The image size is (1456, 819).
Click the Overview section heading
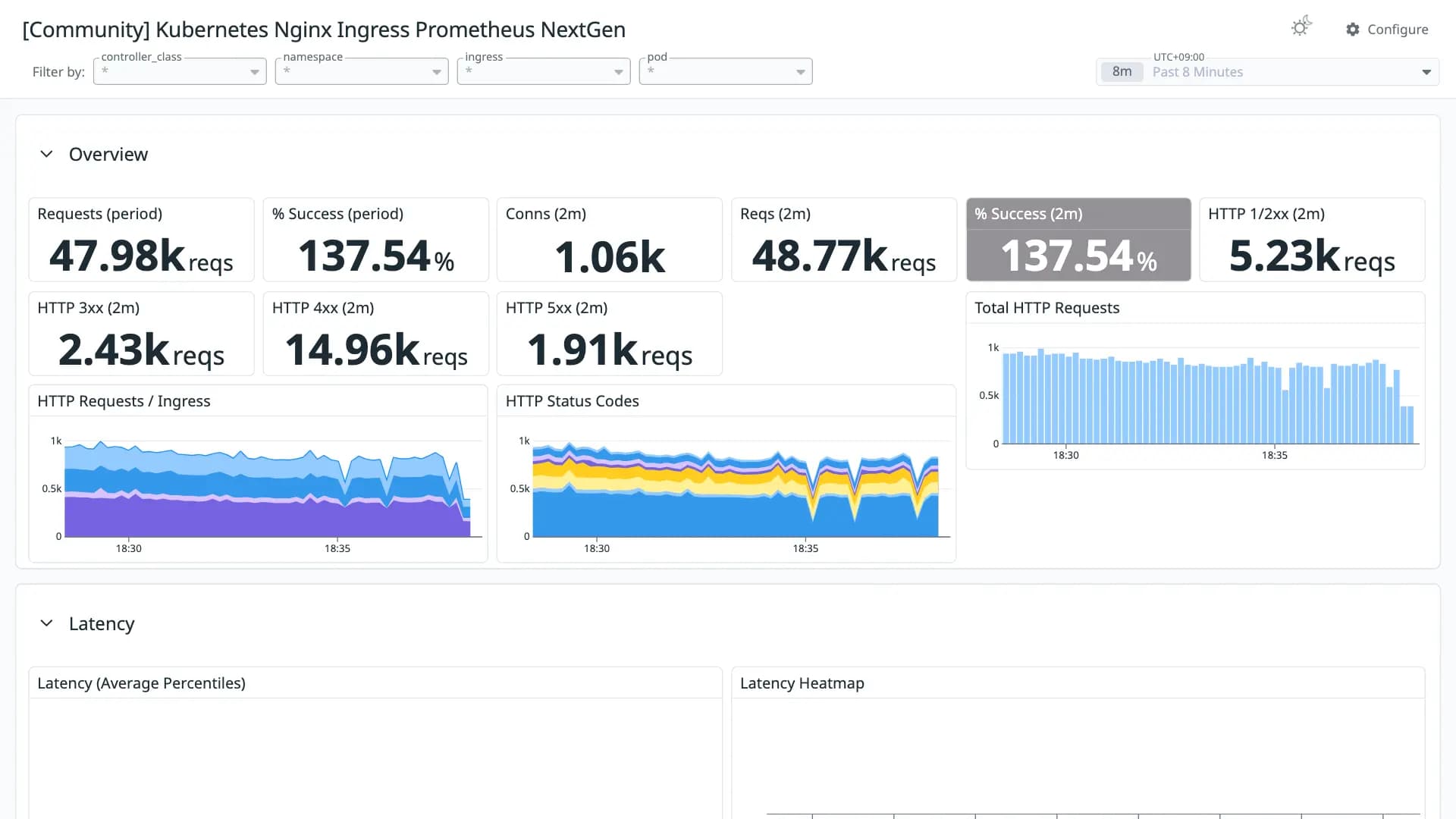click(108, 154)
